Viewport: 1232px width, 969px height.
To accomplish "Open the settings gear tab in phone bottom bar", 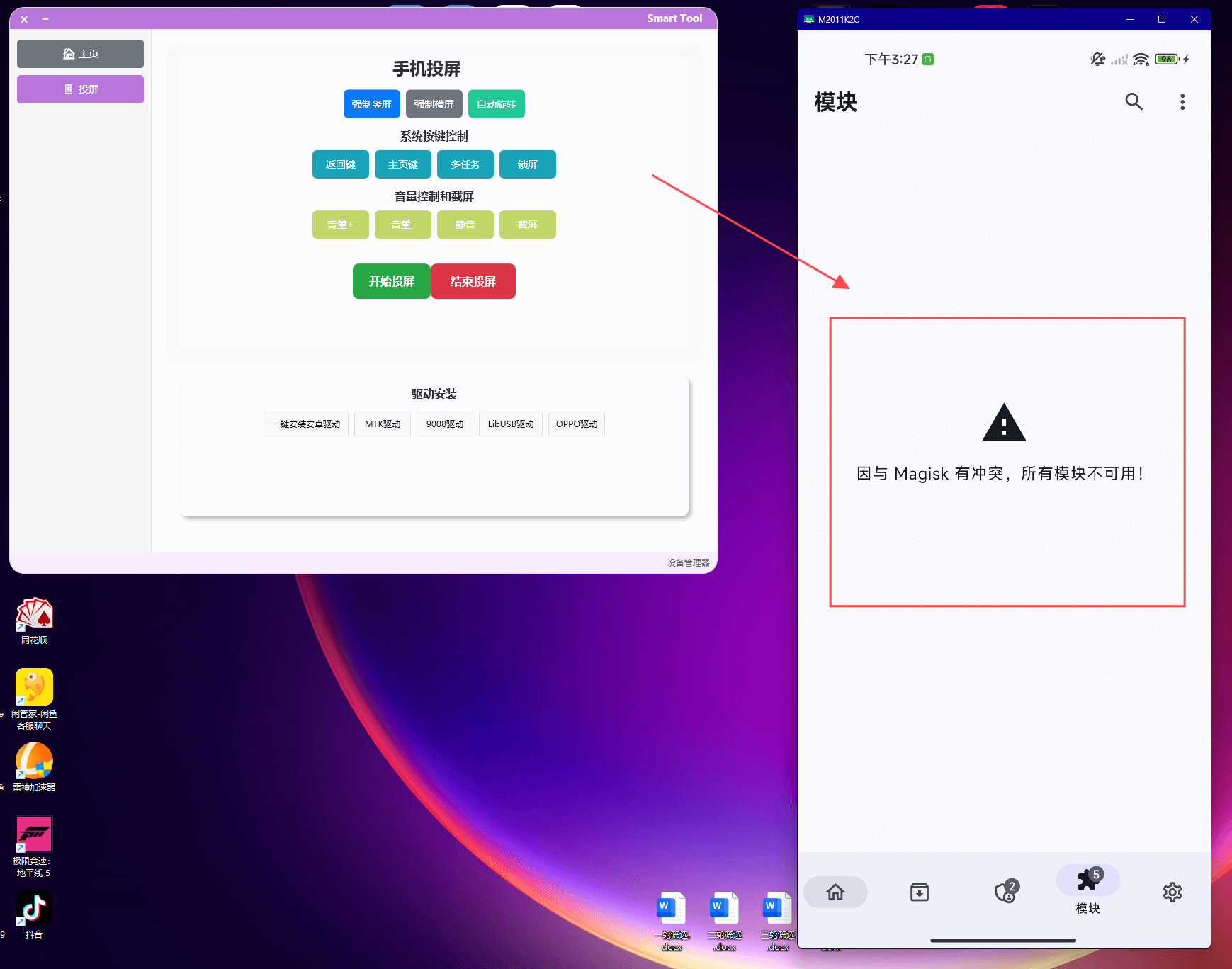I will click(x=1172, y=892).
